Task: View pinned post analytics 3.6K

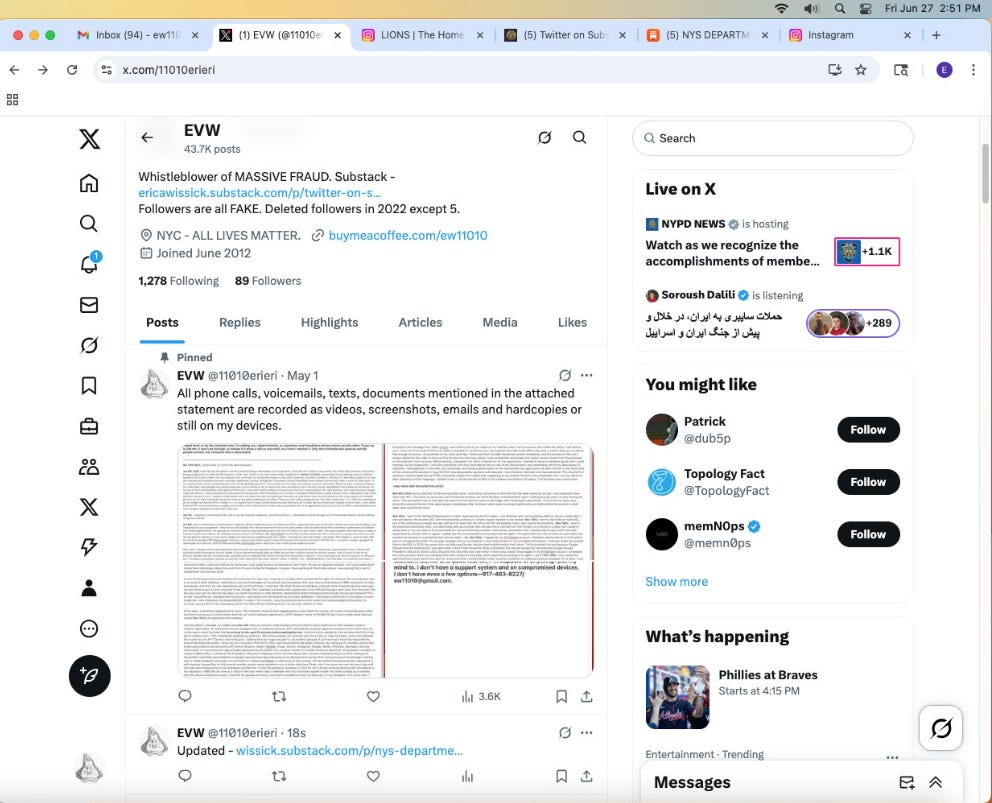Action: [x=481, y=696]
